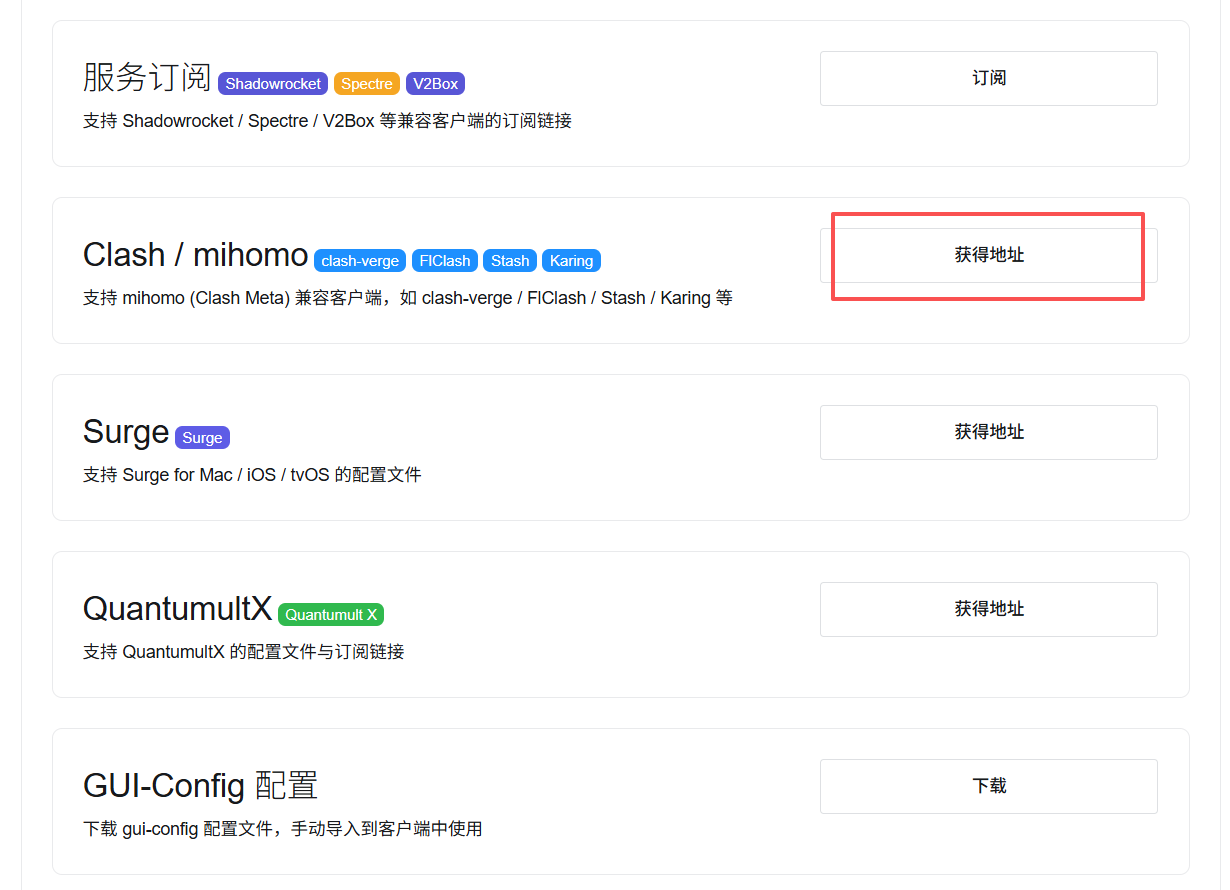Select the Karing badge
This screenshot has height=890, width=1230.
coord(572,261)
